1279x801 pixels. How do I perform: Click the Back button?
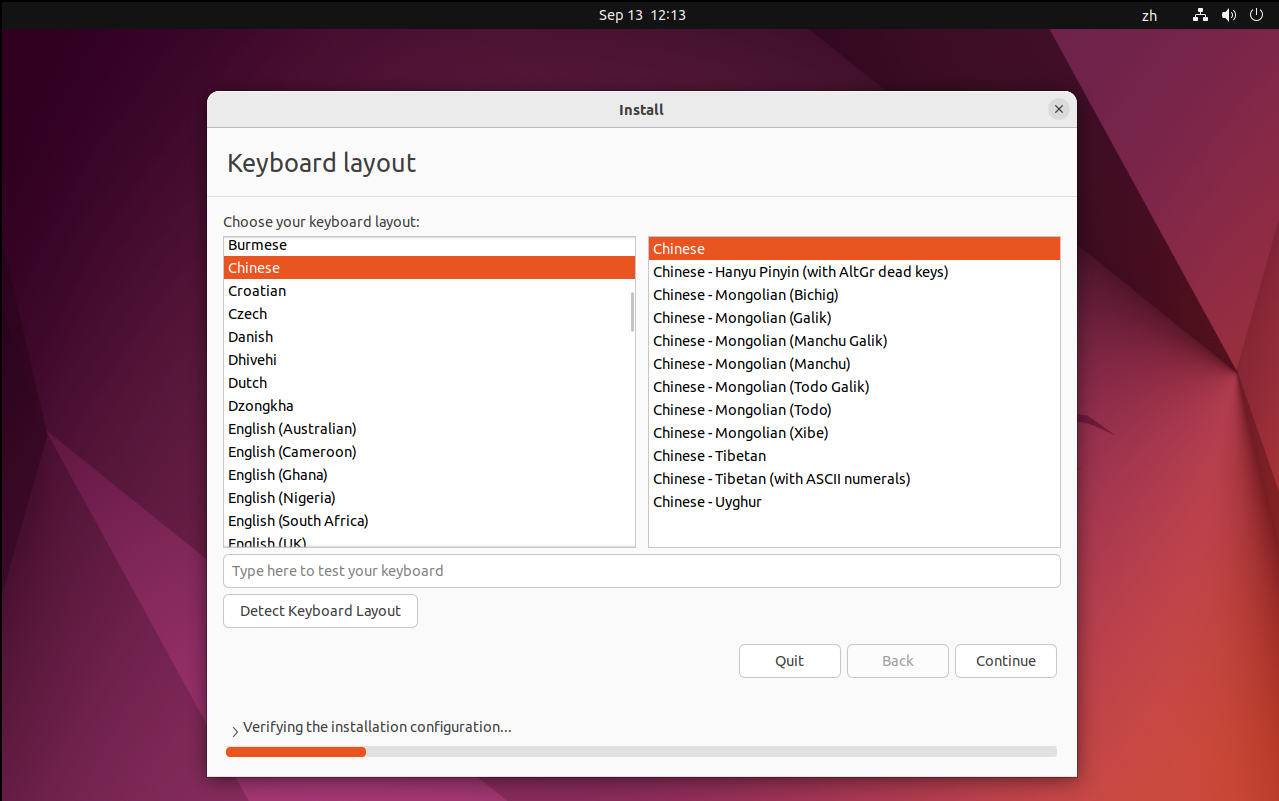pos(898,661)
